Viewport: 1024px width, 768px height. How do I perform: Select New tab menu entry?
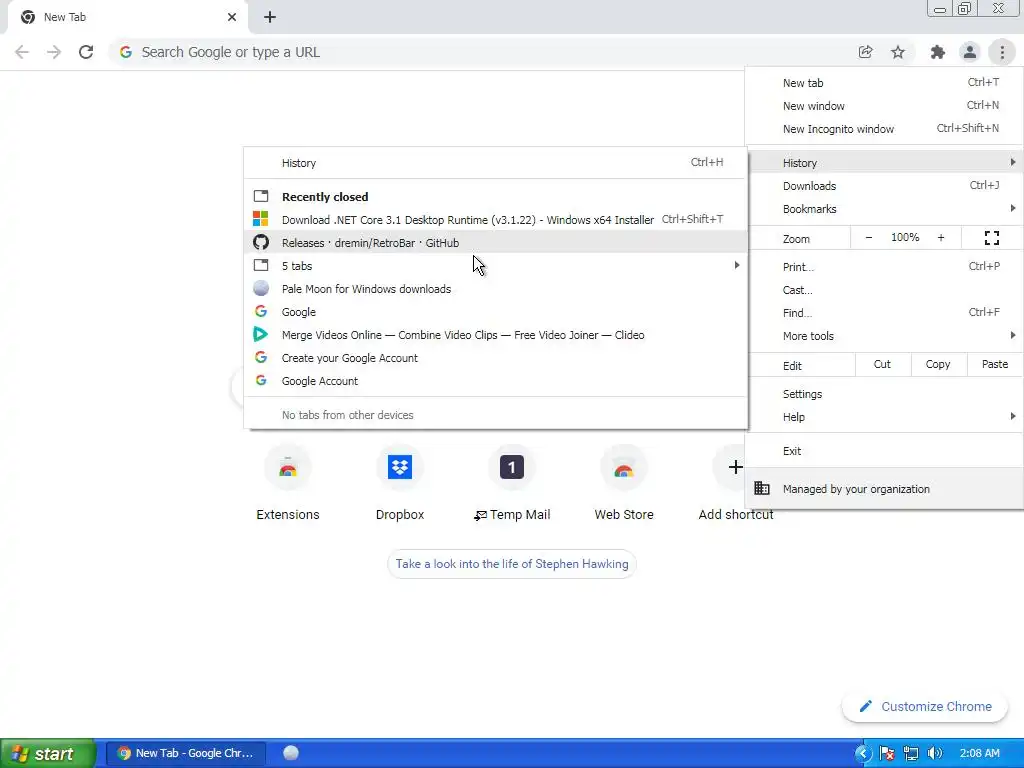884,83
